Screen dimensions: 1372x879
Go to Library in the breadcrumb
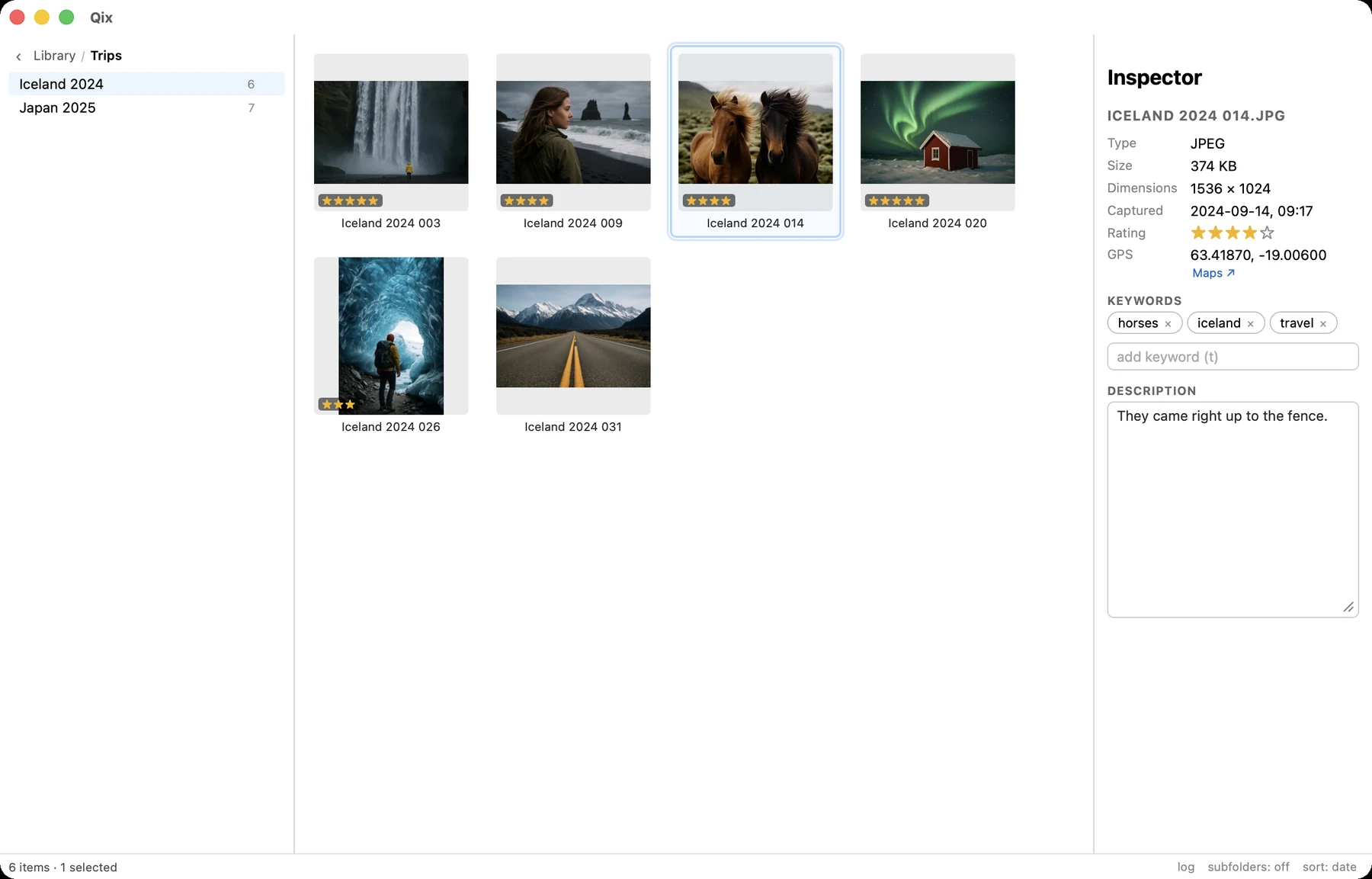[x=54, y=56]
